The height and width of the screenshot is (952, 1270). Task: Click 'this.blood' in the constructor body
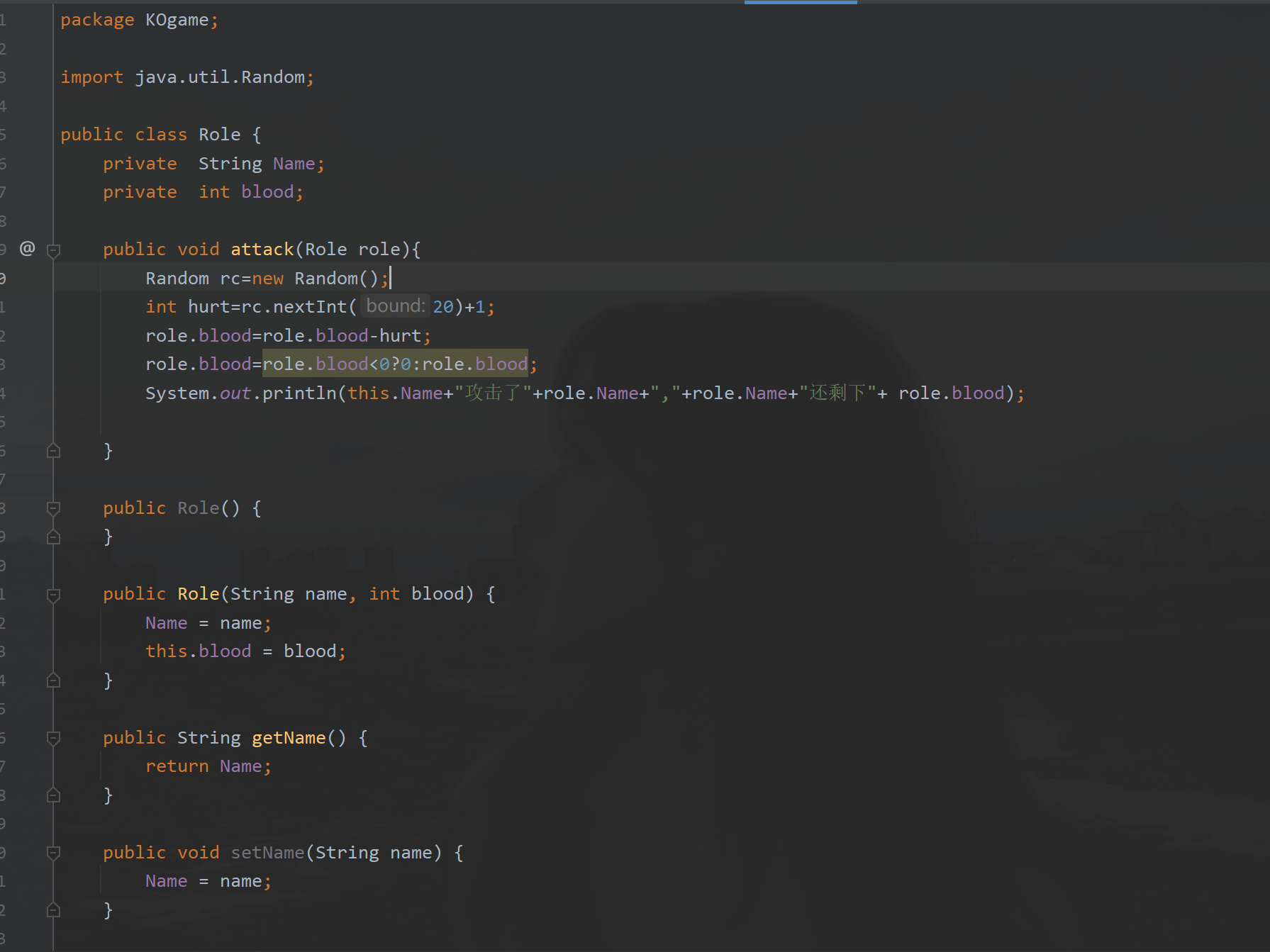pyautogui.click(x=199, y=651)
